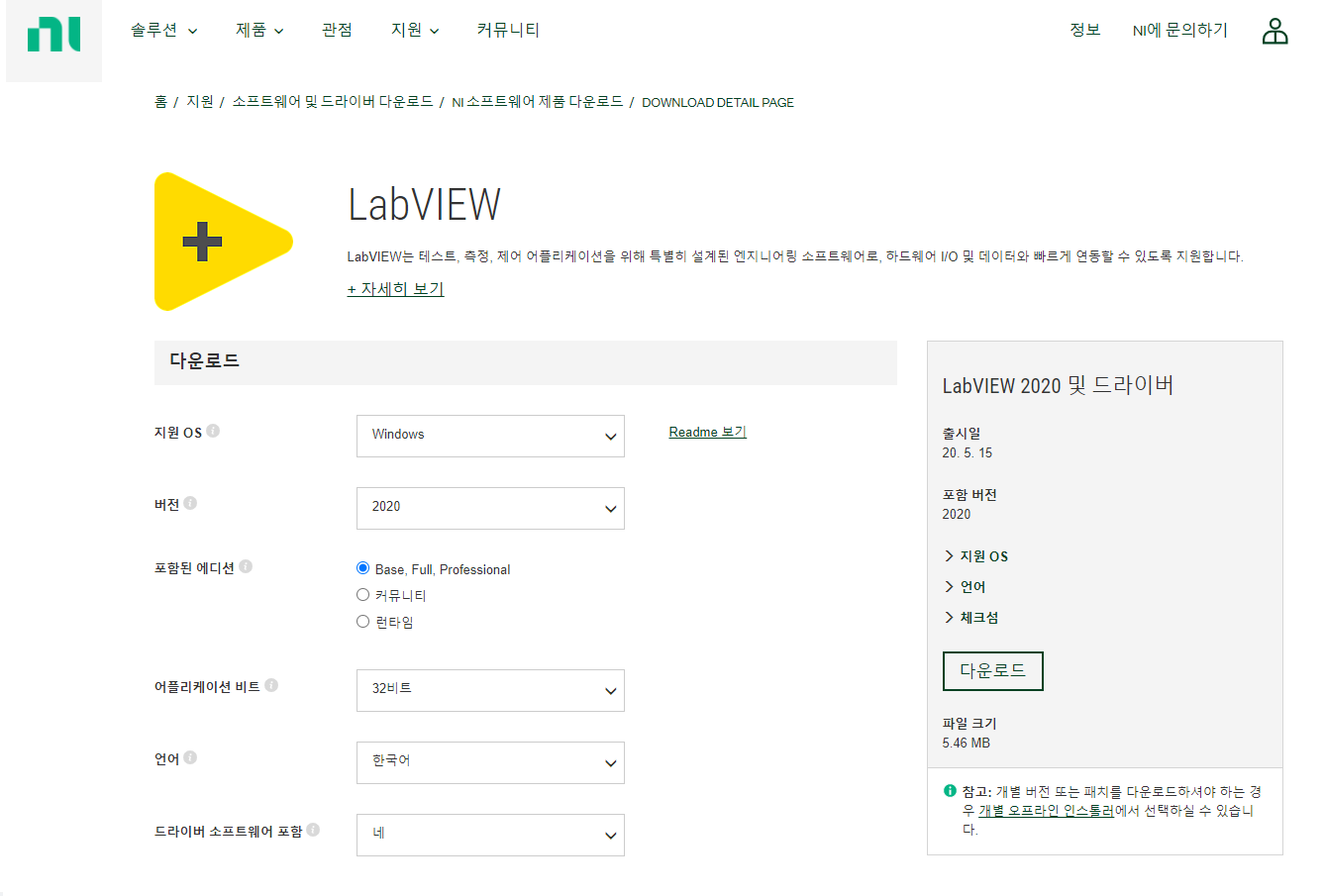Select the 커뮤니티 edition radio button
Screen dimensions: 1325x896
click(362, 595)
